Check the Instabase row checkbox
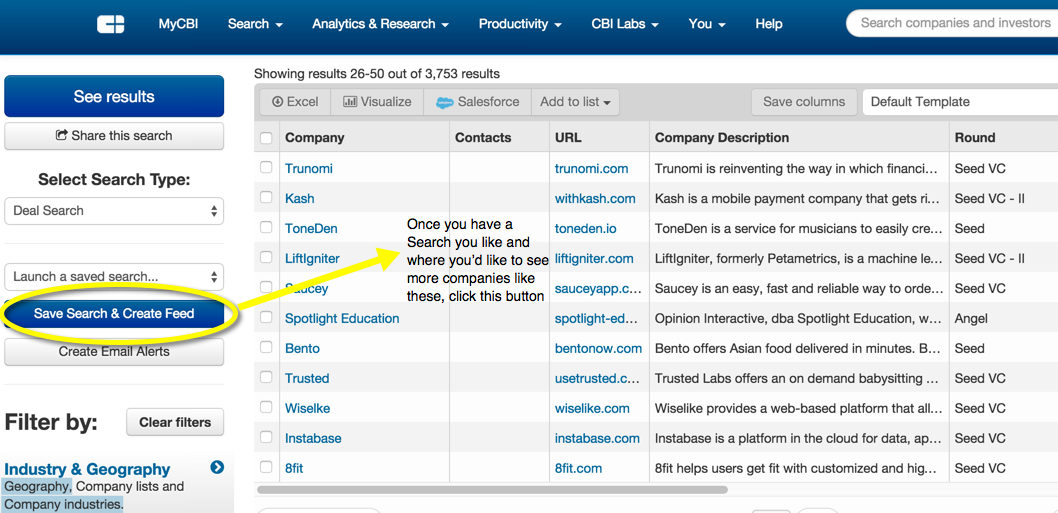Image resolution: width=1058 pixels, height=513 pixels. point(267,437)
